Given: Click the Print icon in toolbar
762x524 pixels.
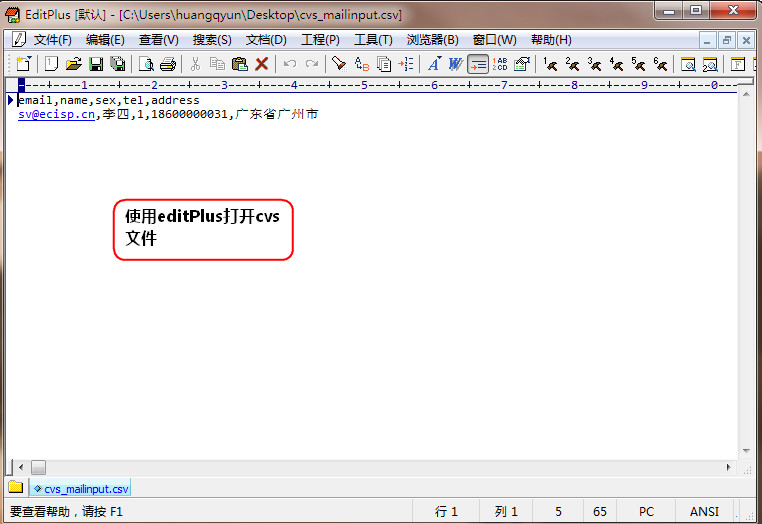Looking at the screenshot, I should click(x=167, y=64).
